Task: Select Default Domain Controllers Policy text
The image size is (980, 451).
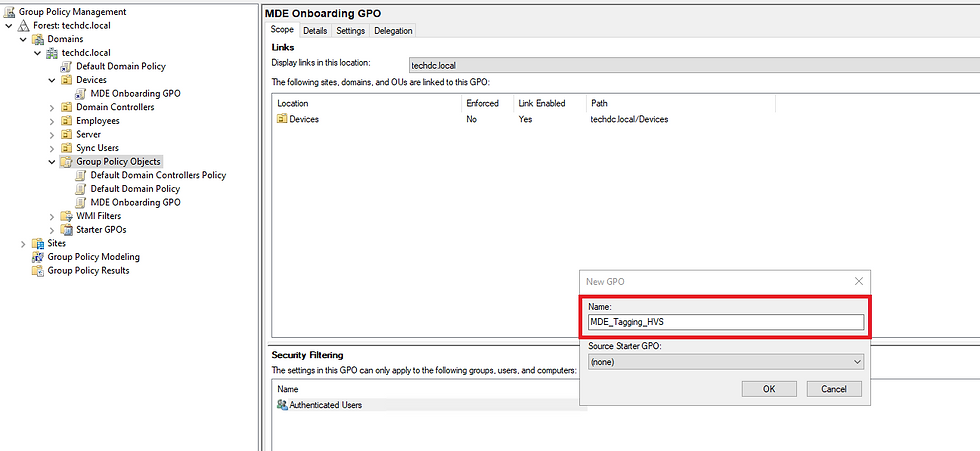Action: (158, 176)
